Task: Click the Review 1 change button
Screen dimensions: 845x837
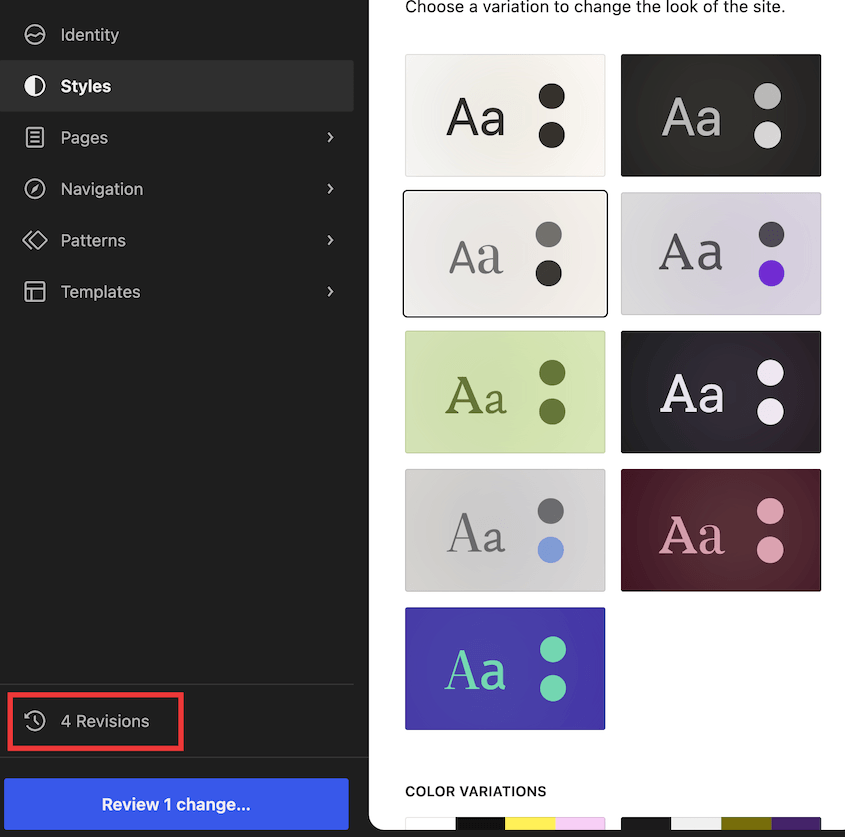Action: pos(176,804)
